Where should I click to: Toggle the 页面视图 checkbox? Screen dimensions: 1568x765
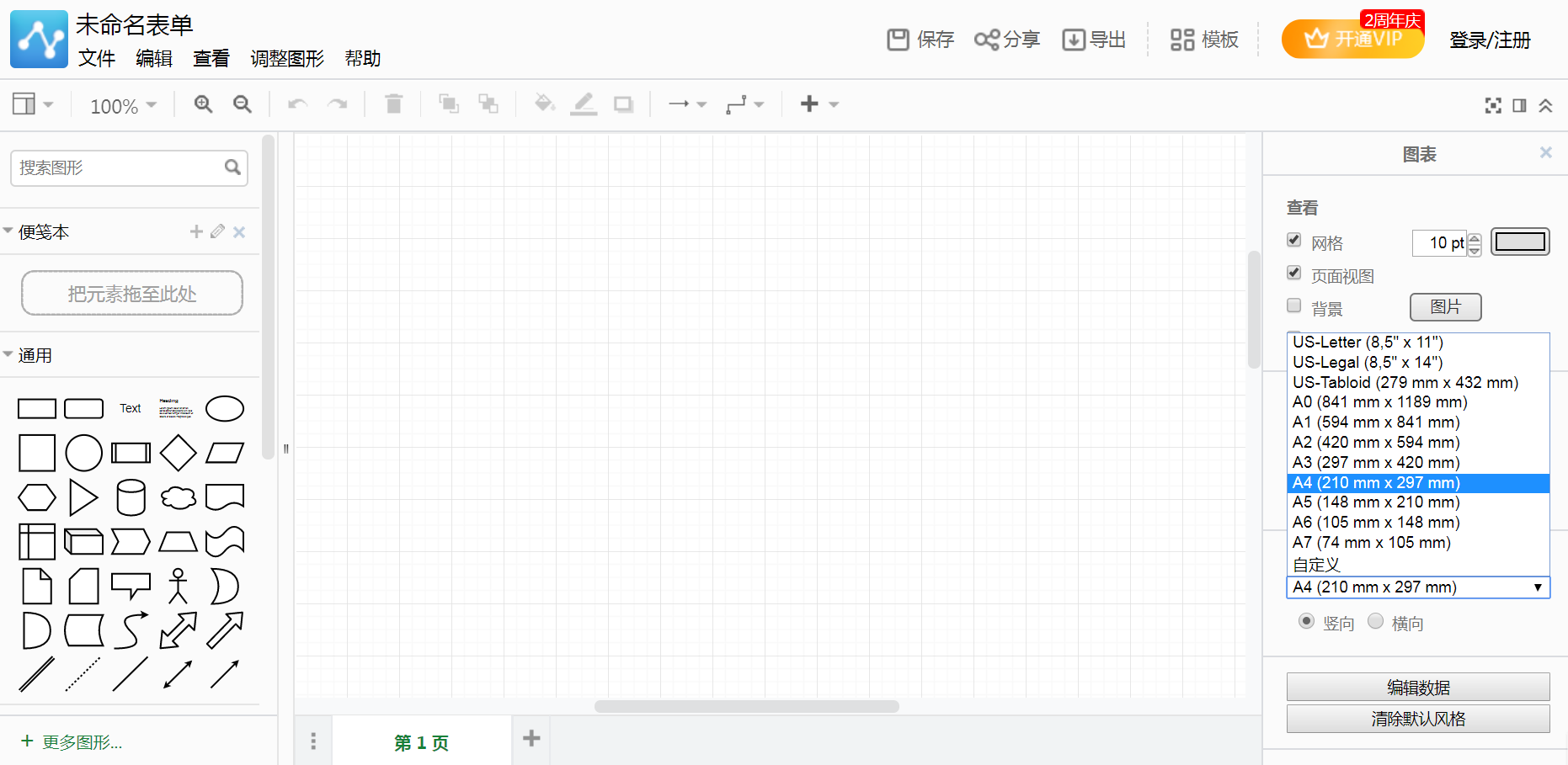(x=1294, y=274)
